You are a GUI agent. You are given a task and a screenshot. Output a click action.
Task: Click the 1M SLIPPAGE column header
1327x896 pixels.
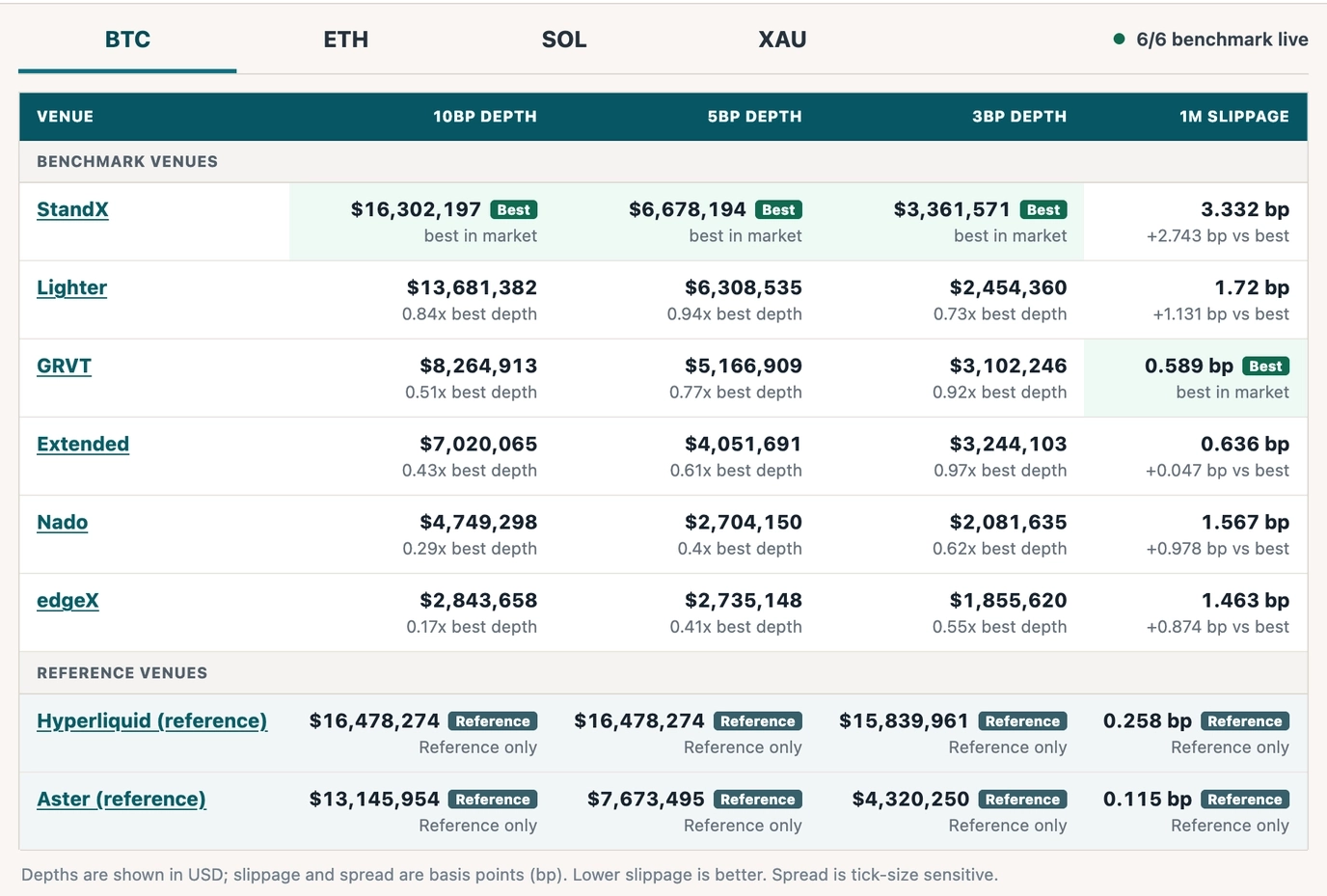pos(1234,117)
